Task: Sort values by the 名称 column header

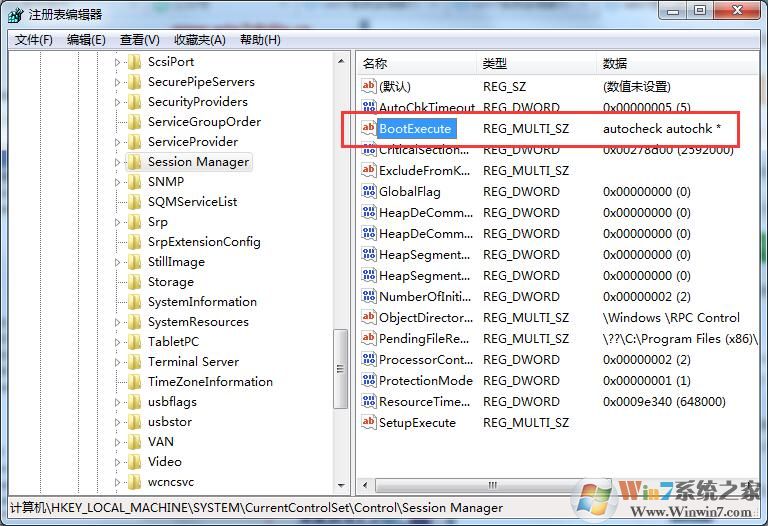Action: coord(417,63)
